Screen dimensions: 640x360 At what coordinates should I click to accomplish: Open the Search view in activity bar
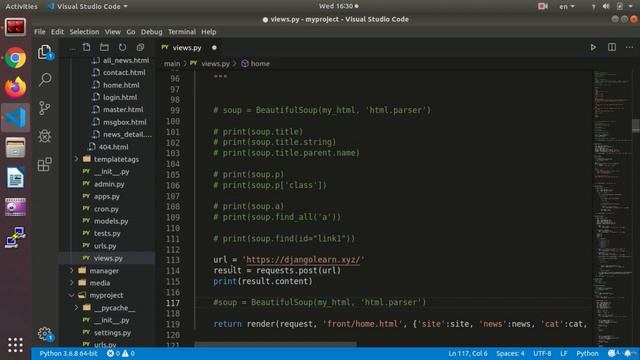pyautogui.click(x=45, y=79)
